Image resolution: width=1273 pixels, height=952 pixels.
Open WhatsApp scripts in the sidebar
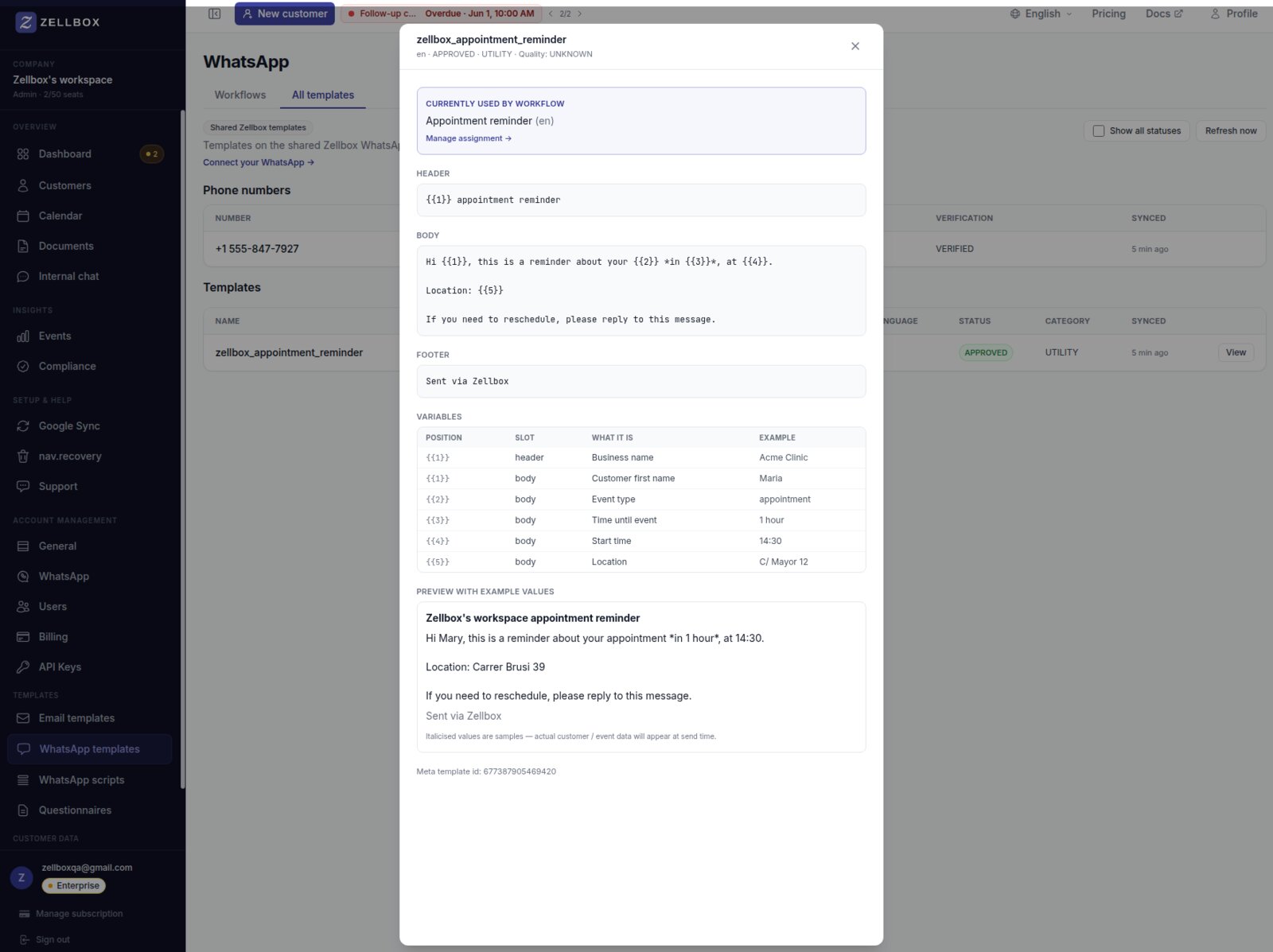[81, 779]
